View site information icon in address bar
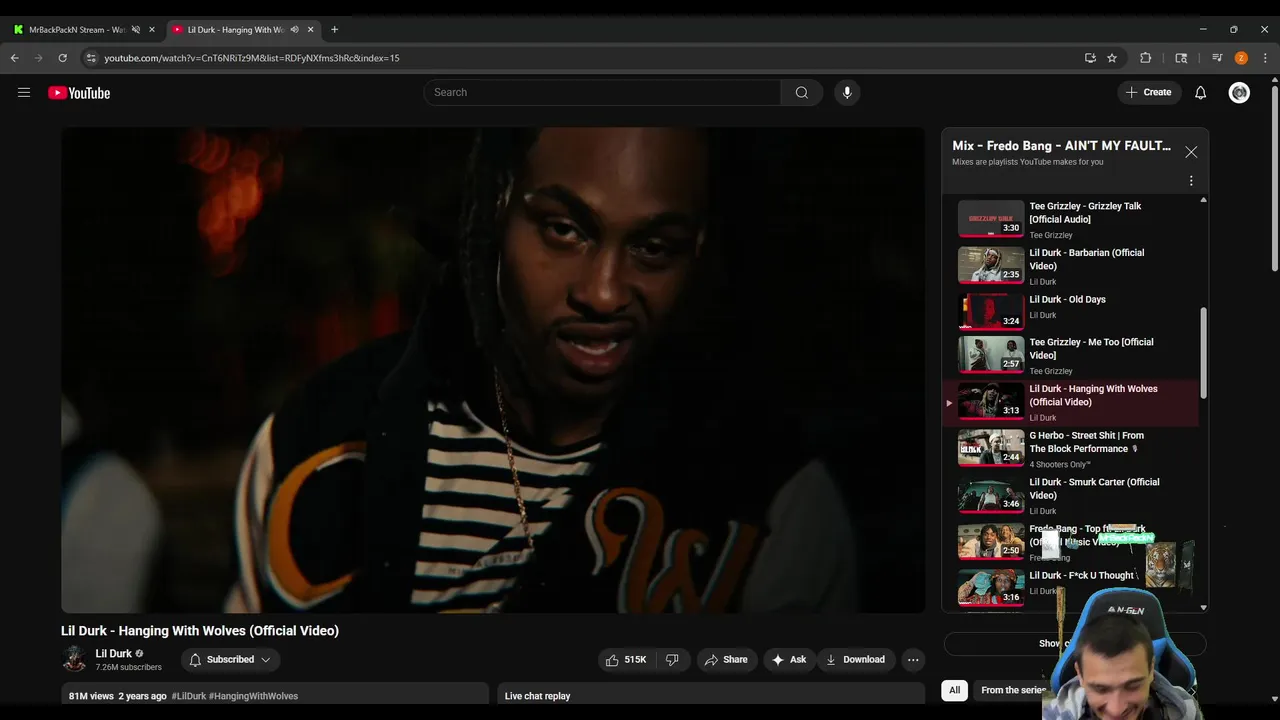This screenshot has height=720, width=1280. (91, 58)
